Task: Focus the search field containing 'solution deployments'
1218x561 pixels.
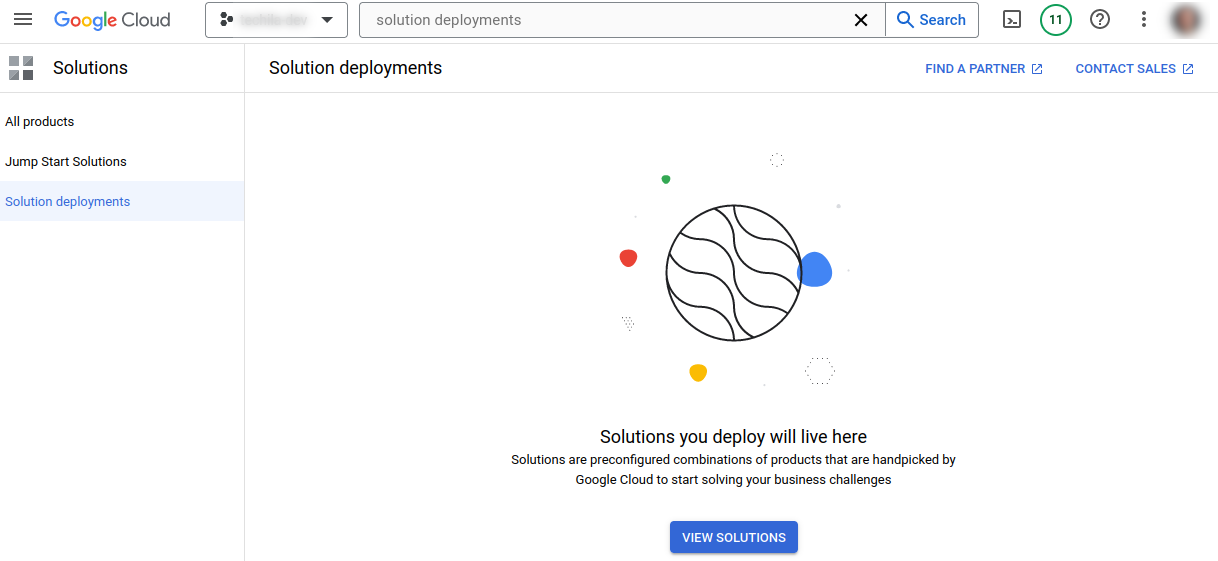Action: pyautogui.click(x=610, y=20)
